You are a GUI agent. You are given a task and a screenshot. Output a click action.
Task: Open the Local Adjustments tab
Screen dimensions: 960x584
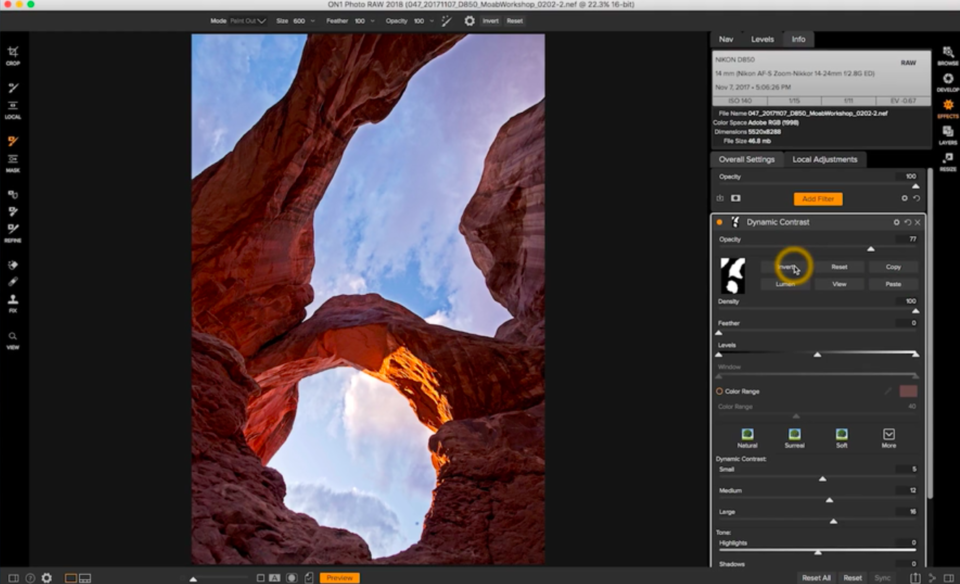pyautogui.click(x=825, y=159)
